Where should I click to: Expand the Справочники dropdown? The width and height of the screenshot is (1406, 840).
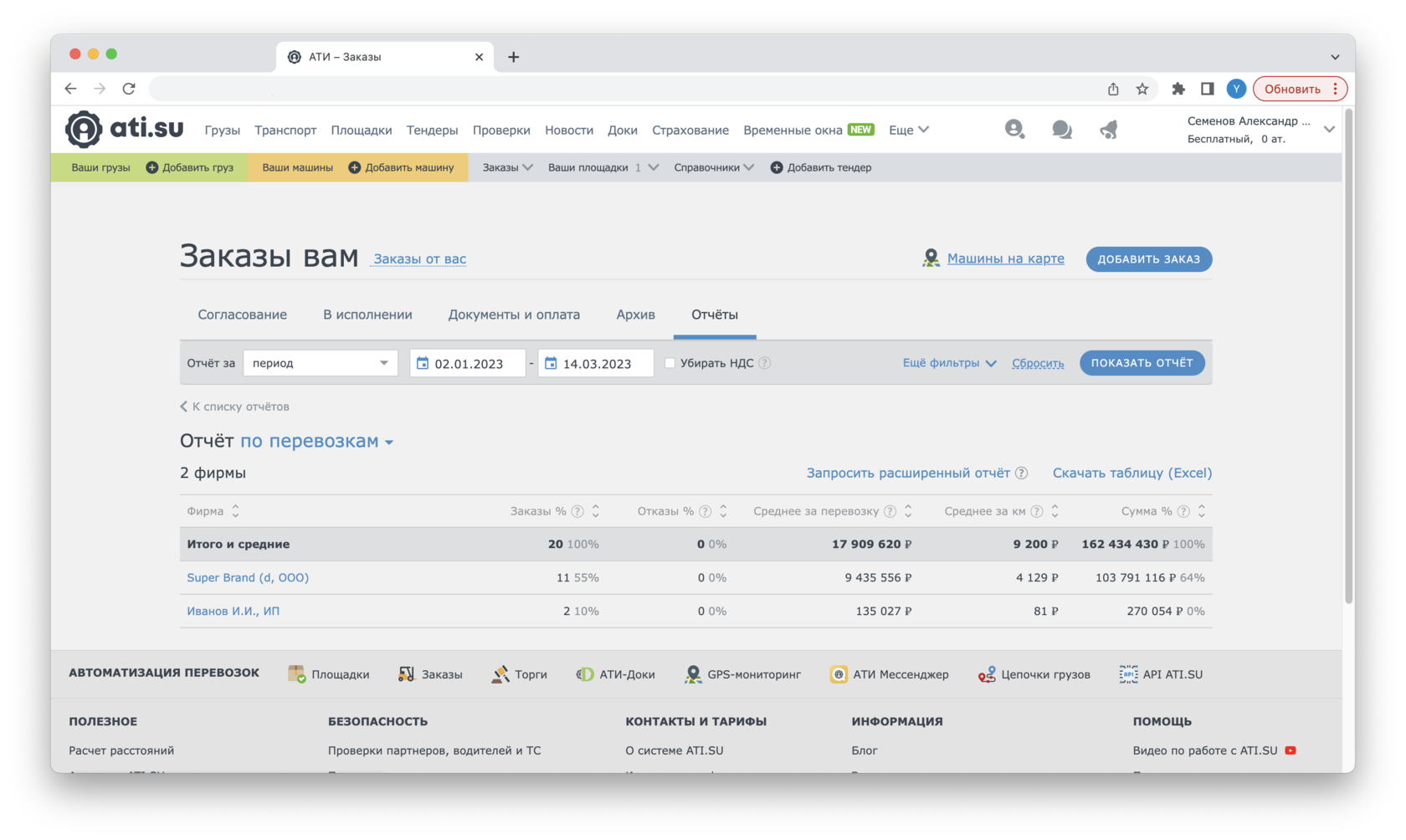[714, 167]
